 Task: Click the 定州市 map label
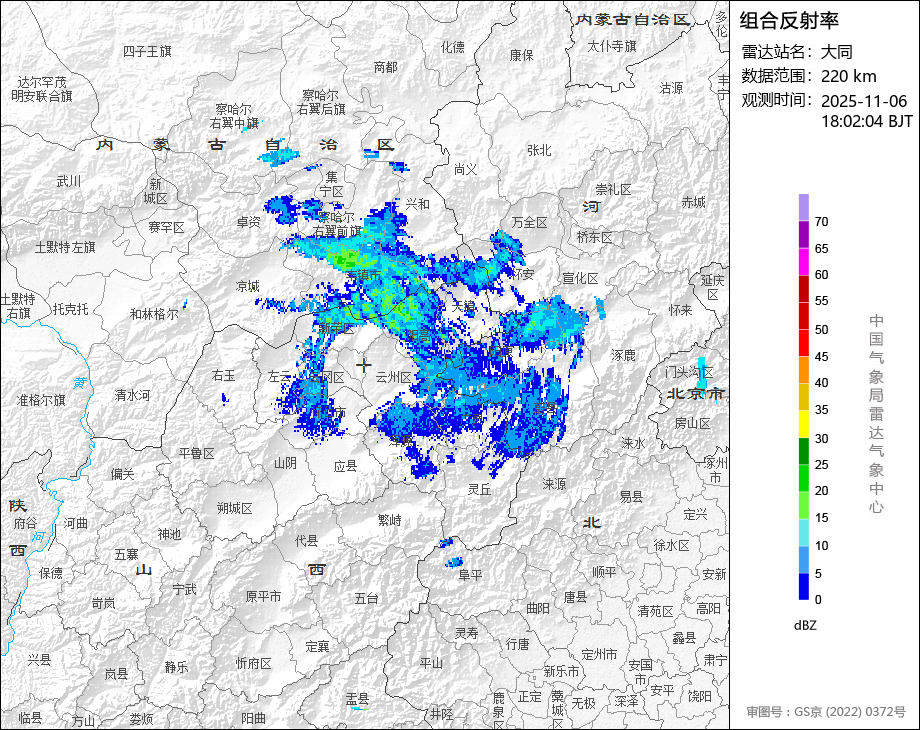(x=599, y=654)
